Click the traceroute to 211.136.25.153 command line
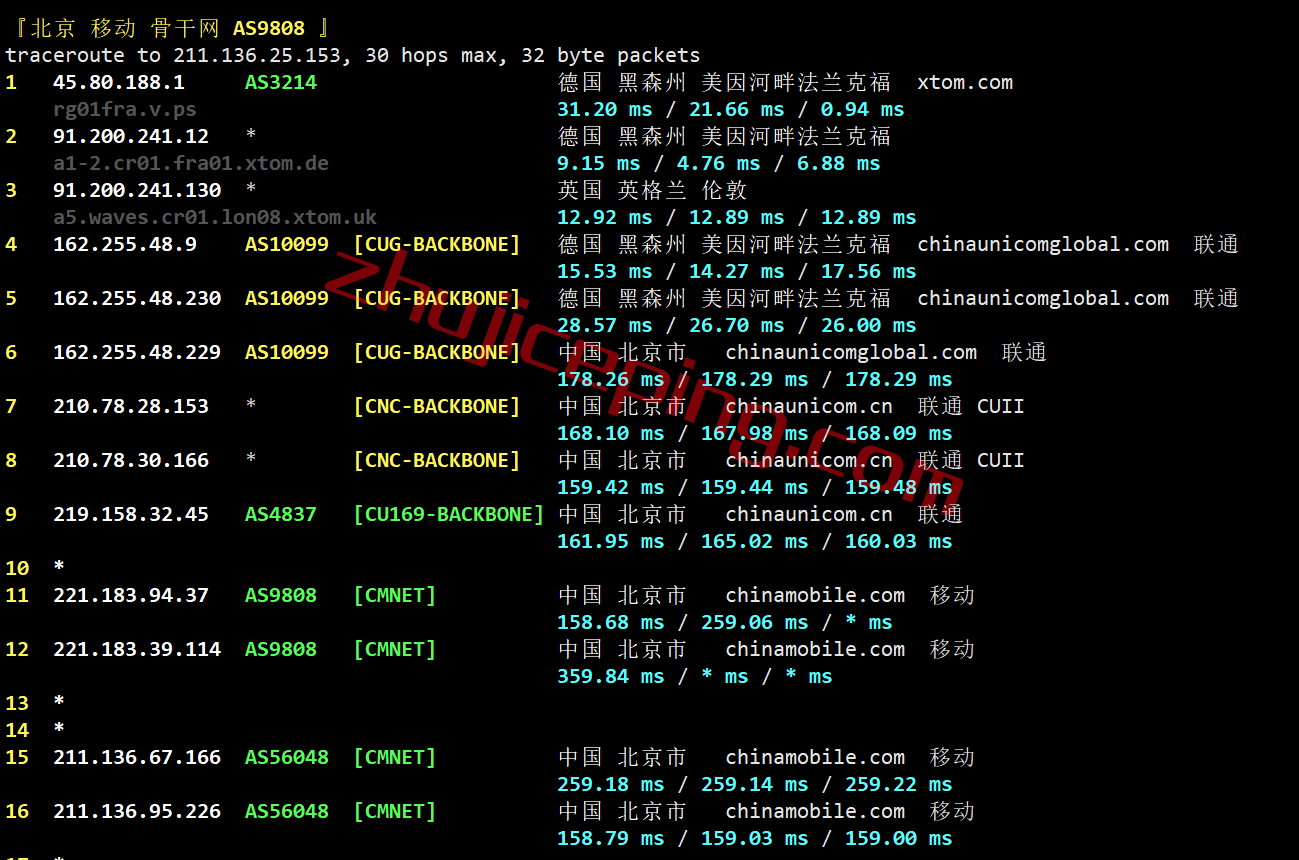This screenshot has height=860, width=1299. 353,55
